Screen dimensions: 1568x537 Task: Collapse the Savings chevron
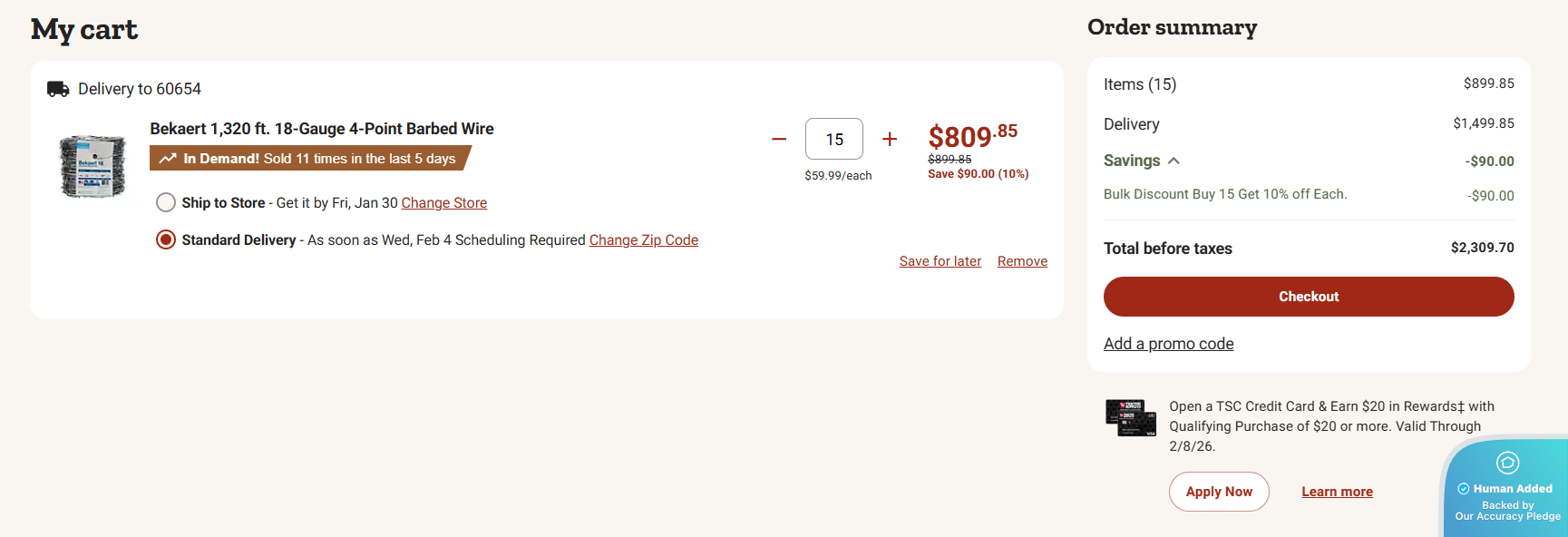coord(1174,161)
